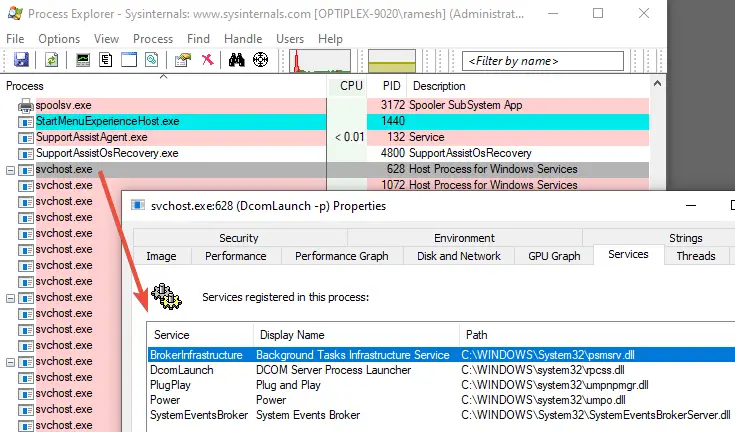
Task: Click the SupportAssistOsRecovery description text
Action: coord(470,153)
